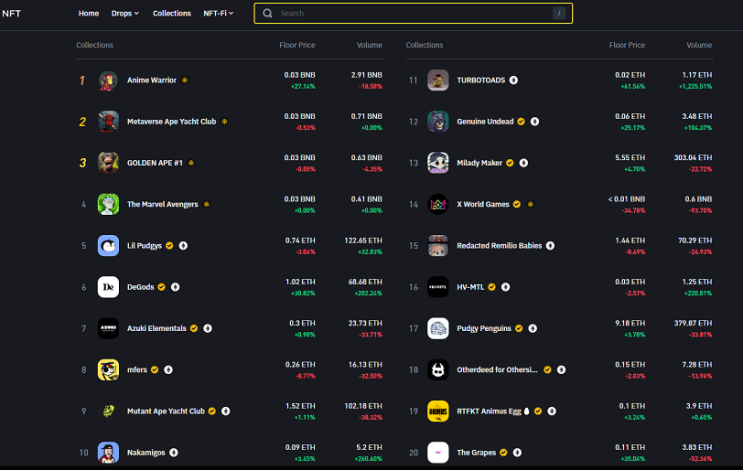The image size is (743, 470).
Task: Click the Pudgy Penguins avatar icon
Action: tap(438, 328)
